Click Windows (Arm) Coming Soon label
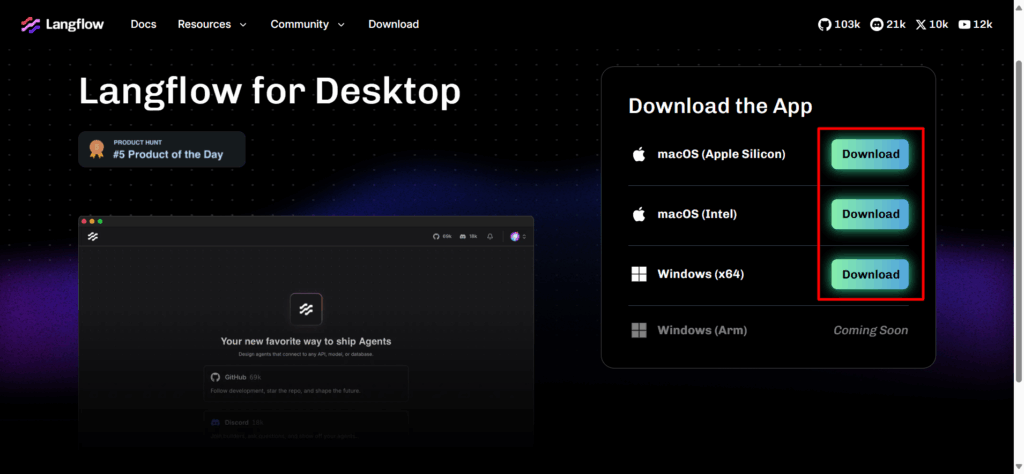The height and width of the screenshot is (474, 1024). (870, 330)
